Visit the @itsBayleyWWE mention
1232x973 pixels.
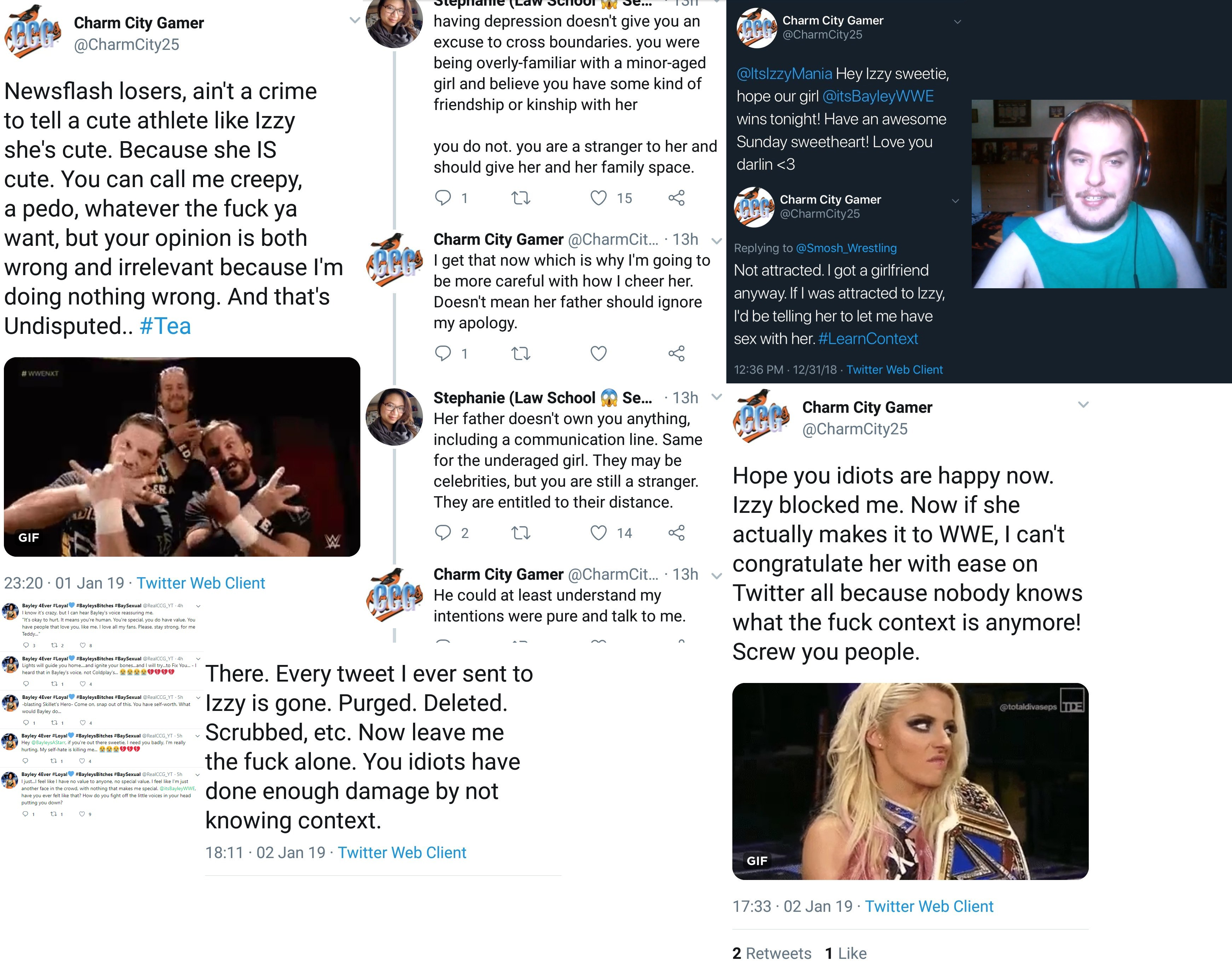(878, 96)
